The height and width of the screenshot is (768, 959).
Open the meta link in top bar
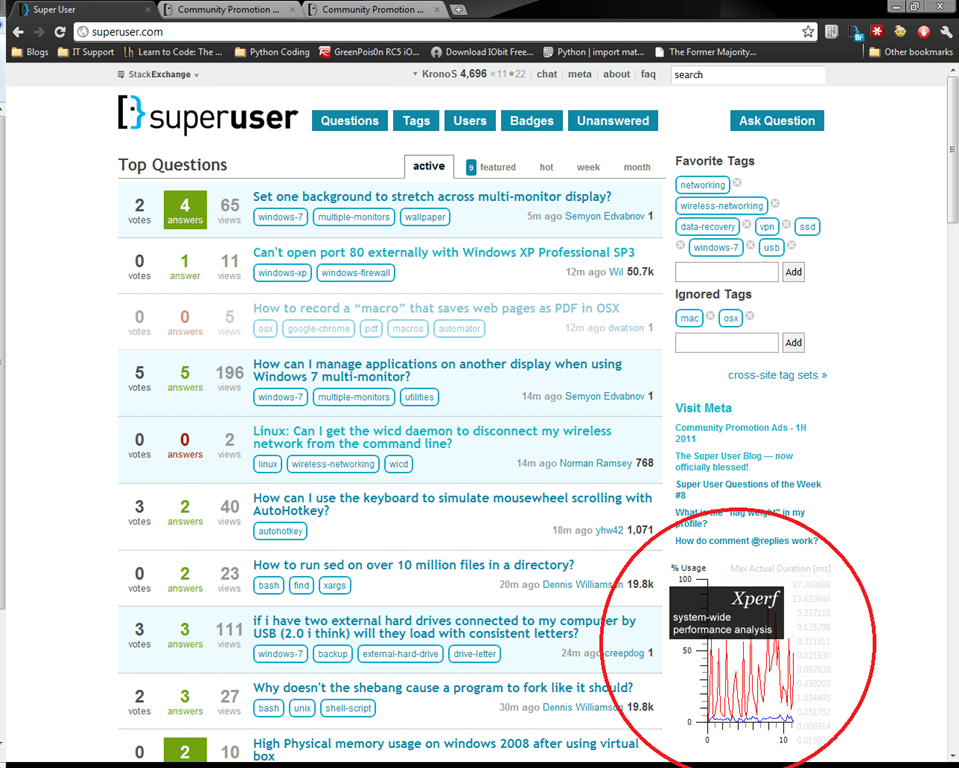(x=579, y=74)
